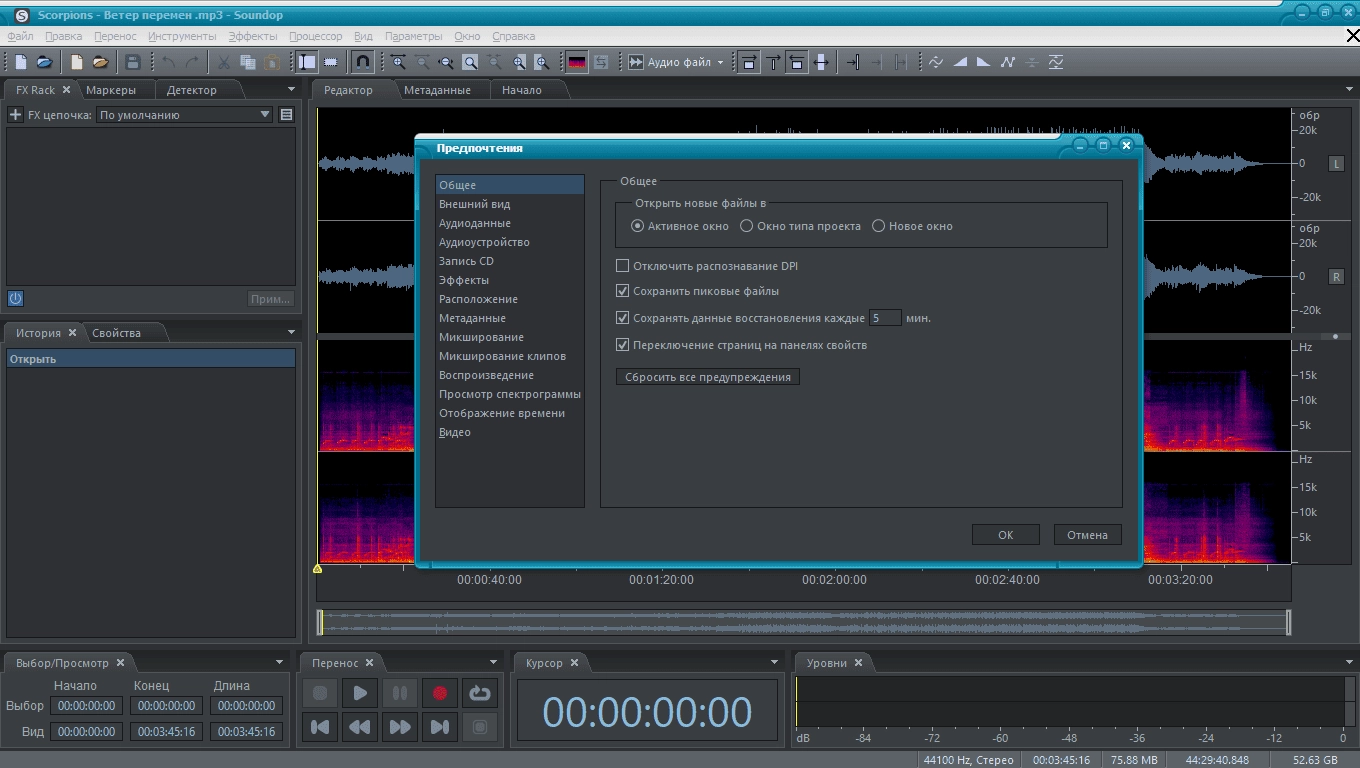Click 'Сбросить все предупреждения' button
This screenshot has width=1360, height=768.
click(x=708, y=377)
